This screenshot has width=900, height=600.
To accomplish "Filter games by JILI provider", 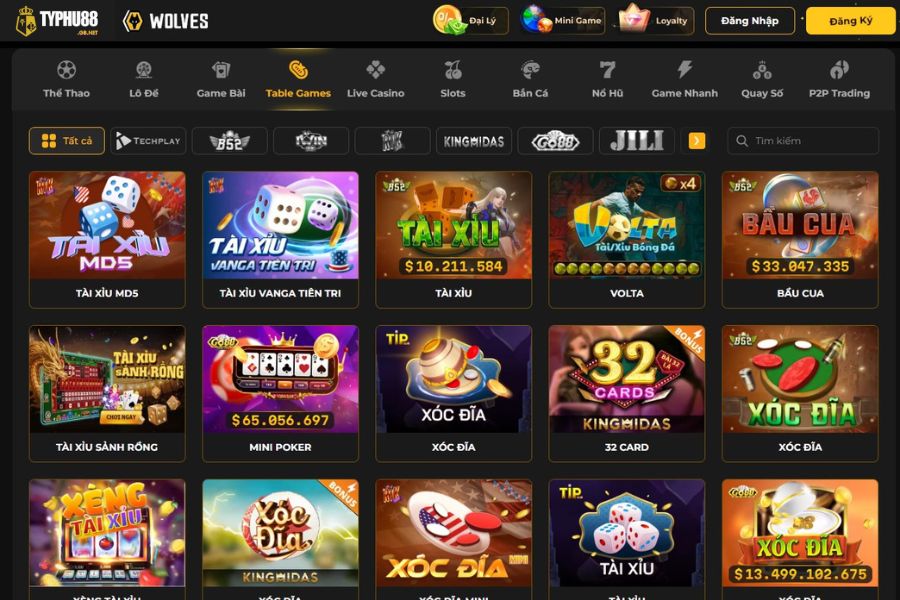I will [637, 141].
